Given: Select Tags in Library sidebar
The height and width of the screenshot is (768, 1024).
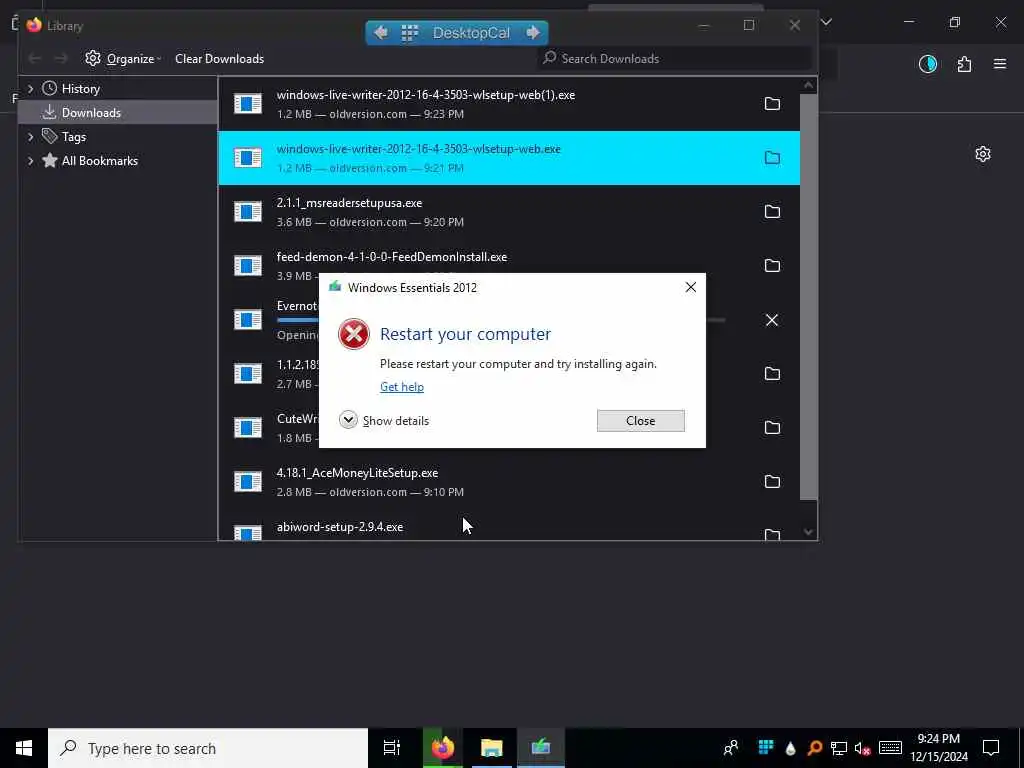Looking at the screenshot, I should click(x=73, y=136).
